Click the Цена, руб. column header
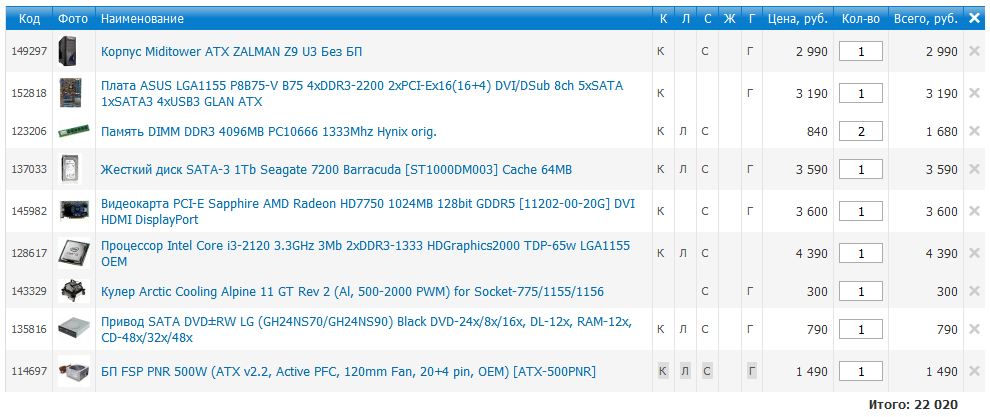This screenshot has width=990, height=417. [x=796, y=18]
